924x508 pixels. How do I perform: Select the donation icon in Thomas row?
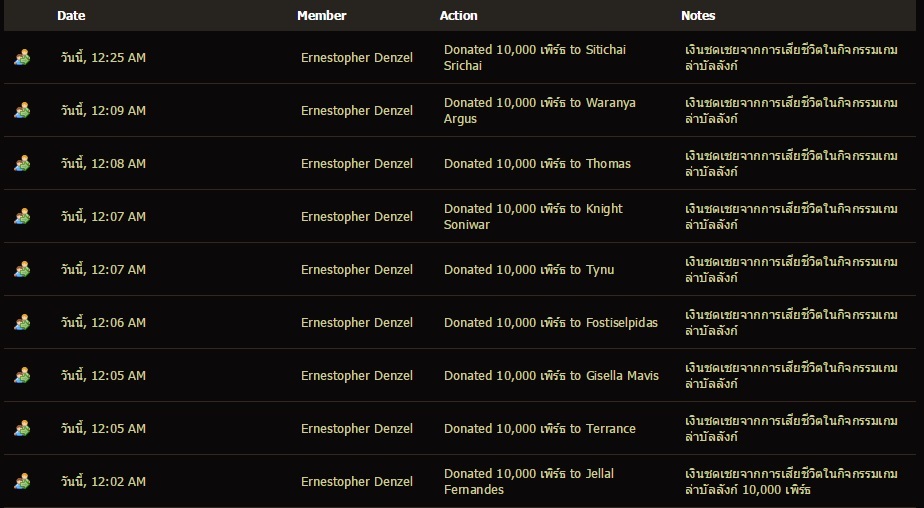(22, 163)
